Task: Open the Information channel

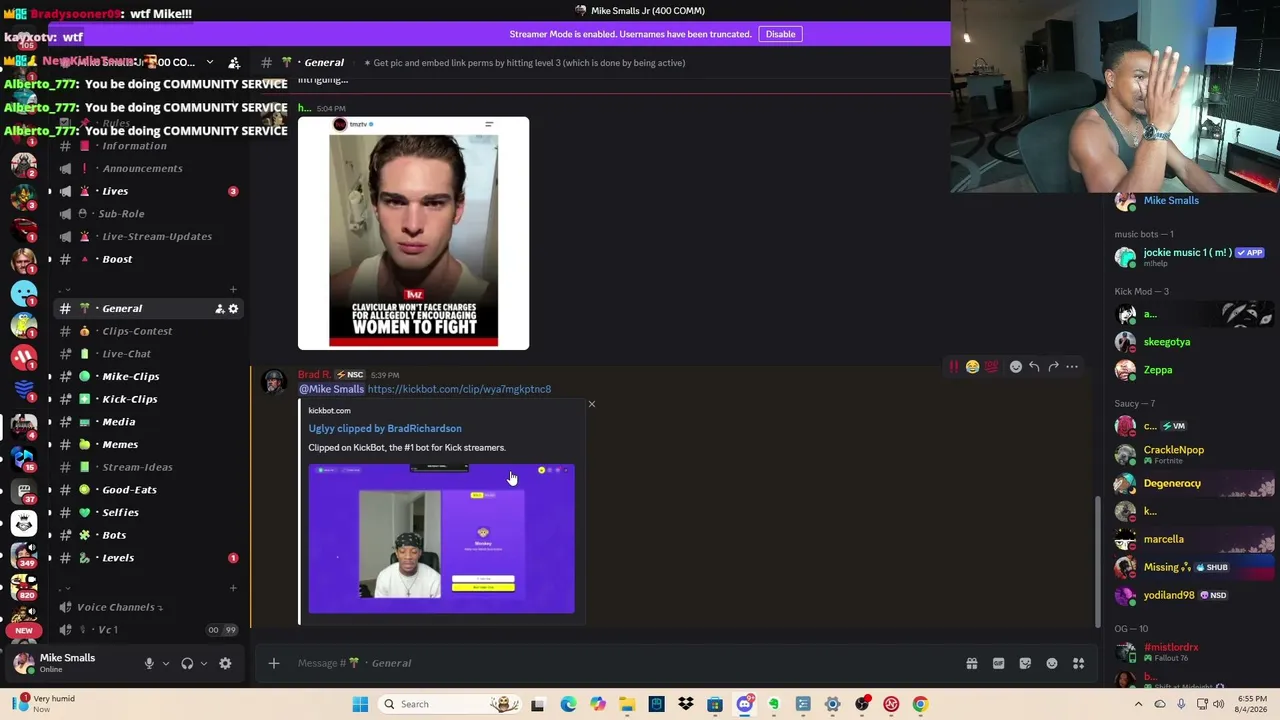Action: (x=134, y=146)
